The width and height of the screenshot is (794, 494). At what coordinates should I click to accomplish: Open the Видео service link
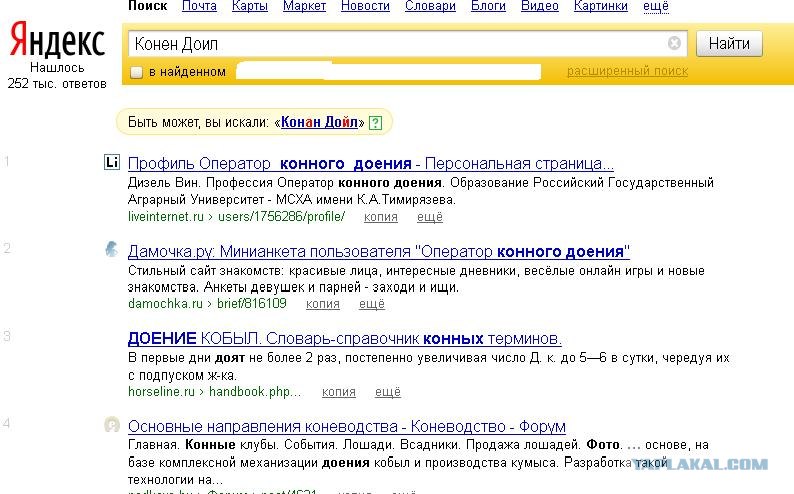[x=539, y=6]
